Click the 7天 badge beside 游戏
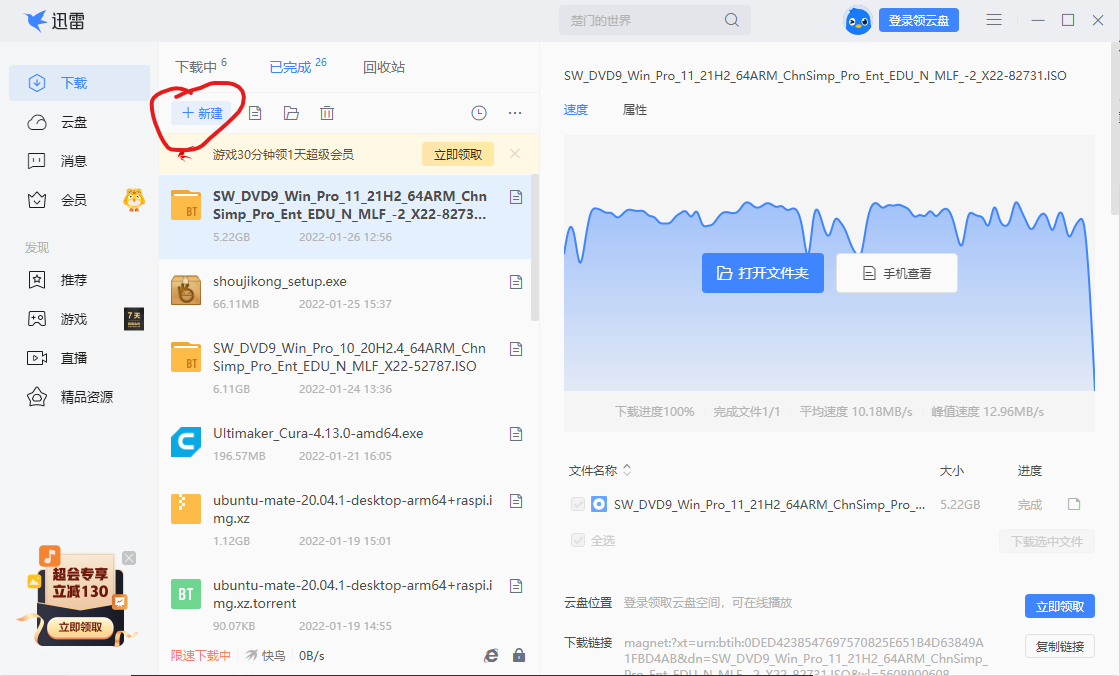The height and width of the screenshot is (676, 1120). coord(134,319)
